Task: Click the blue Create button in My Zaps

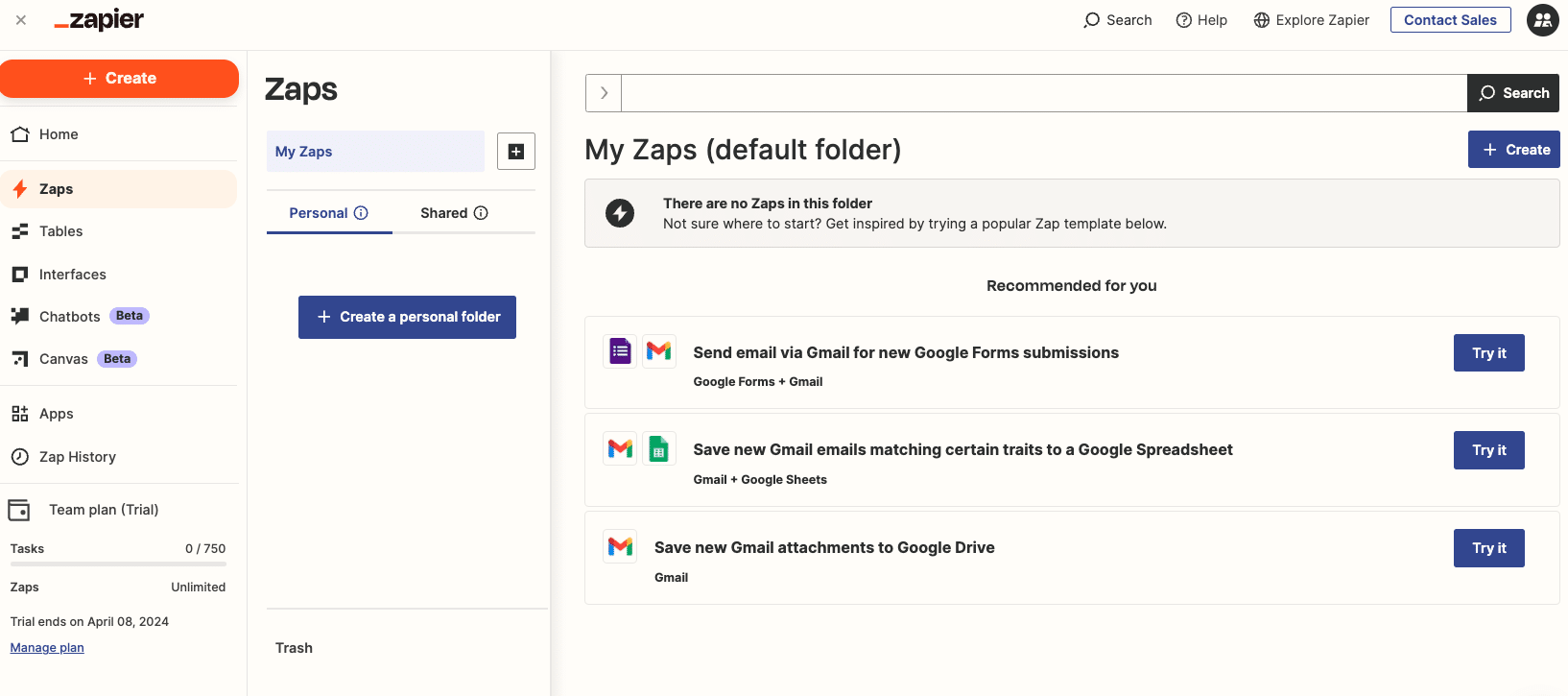Action: tap(1514, 150)
